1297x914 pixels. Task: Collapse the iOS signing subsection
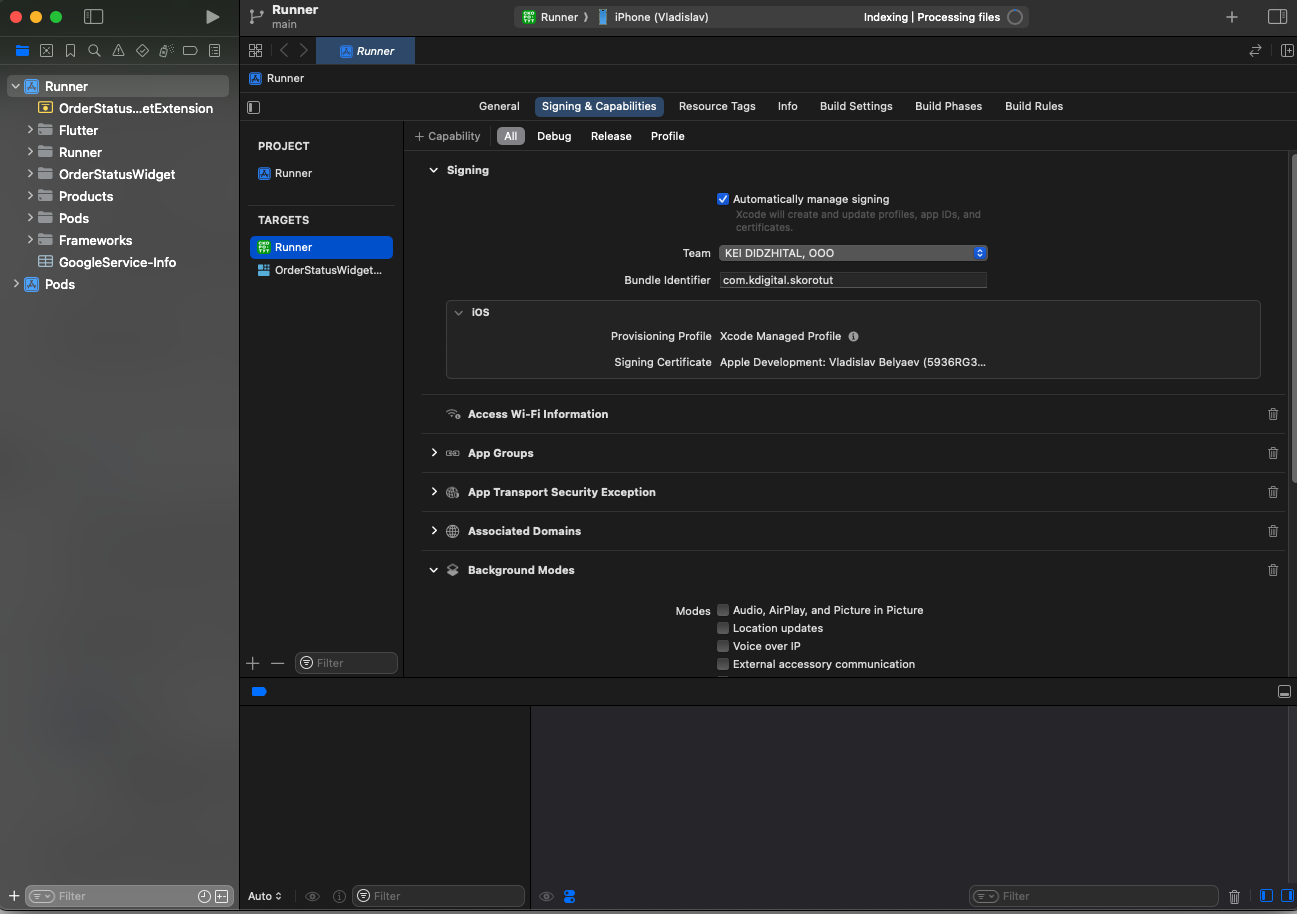click(x=459, y=313)
